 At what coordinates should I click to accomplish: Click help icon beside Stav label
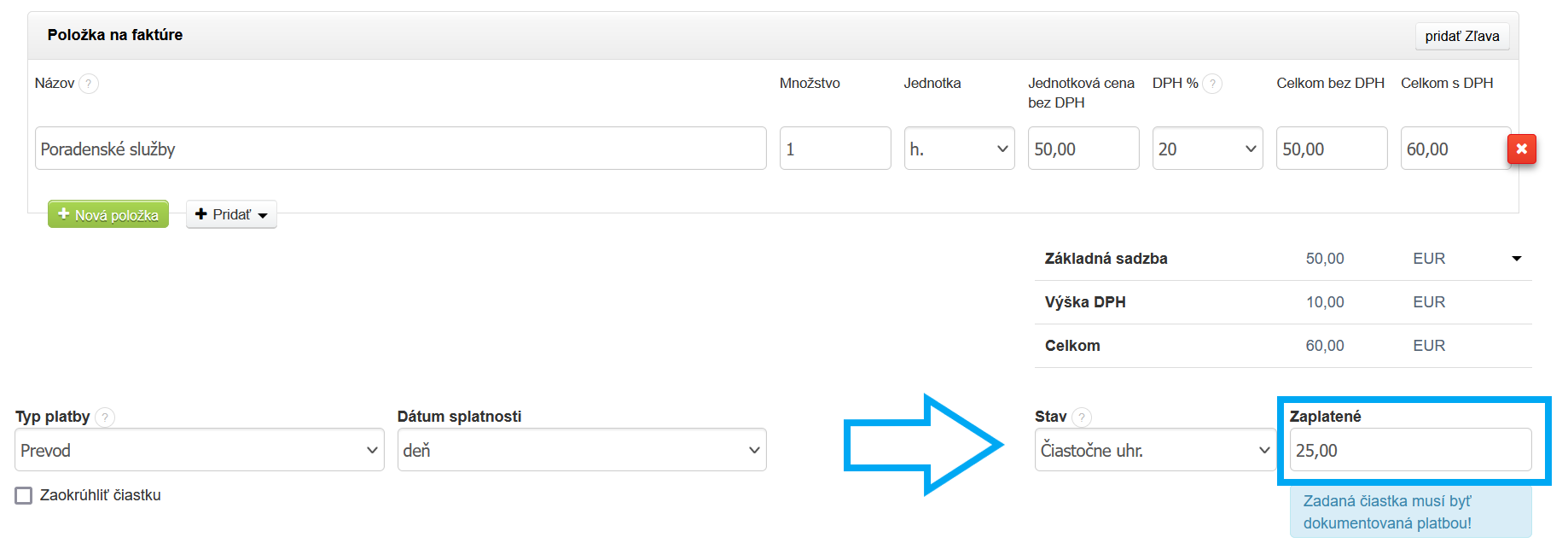(1082, 417)
